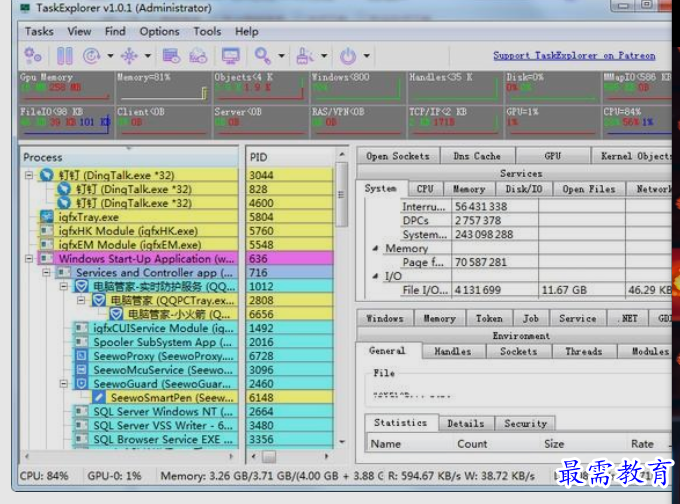Viewport: 680px width, 504px height.
Task: Click the Spooler SubSystem App process icon
Action: 81,342
